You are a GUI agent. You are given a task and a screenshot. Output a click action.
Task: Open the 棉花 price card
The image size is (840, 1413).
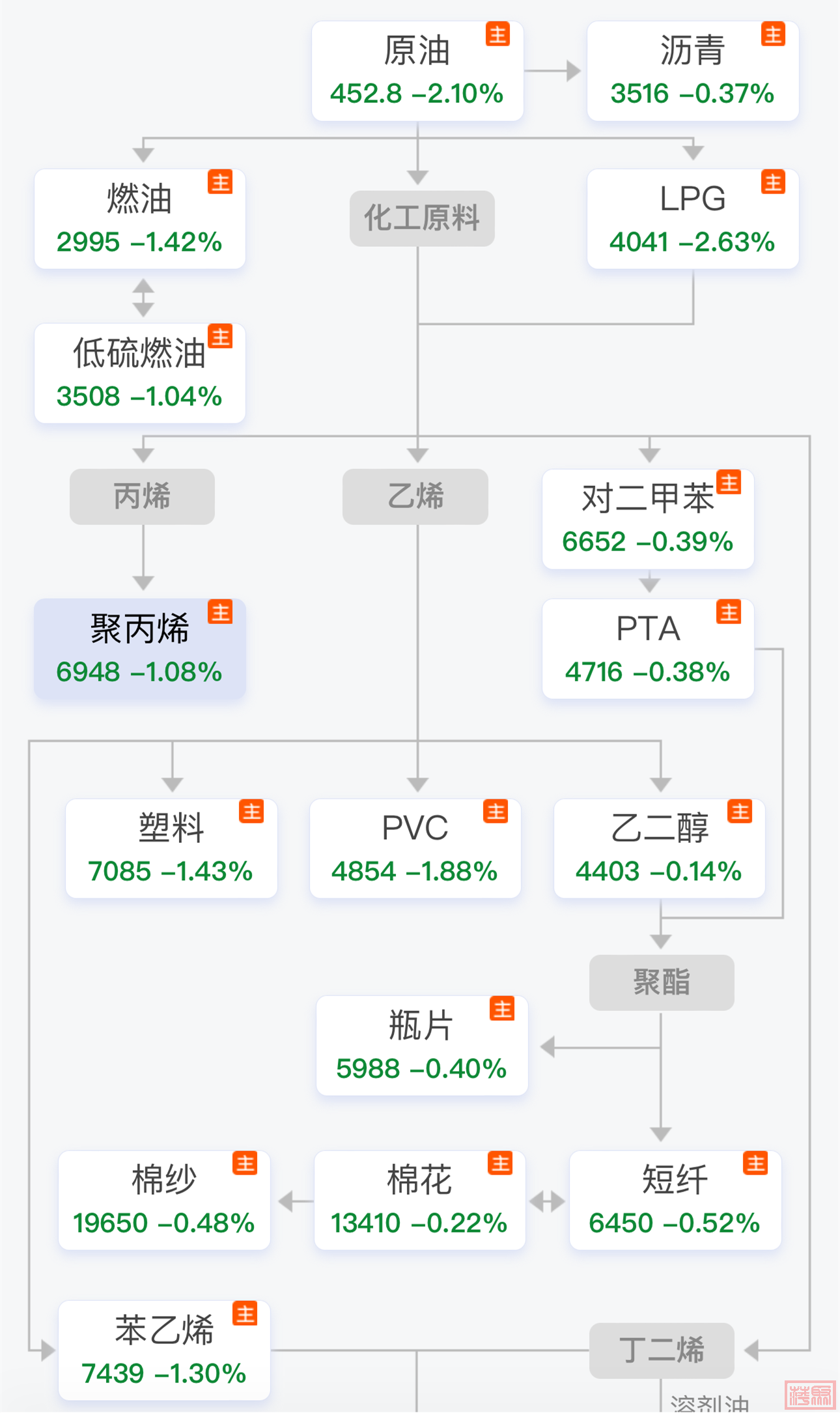[419, 1200]
